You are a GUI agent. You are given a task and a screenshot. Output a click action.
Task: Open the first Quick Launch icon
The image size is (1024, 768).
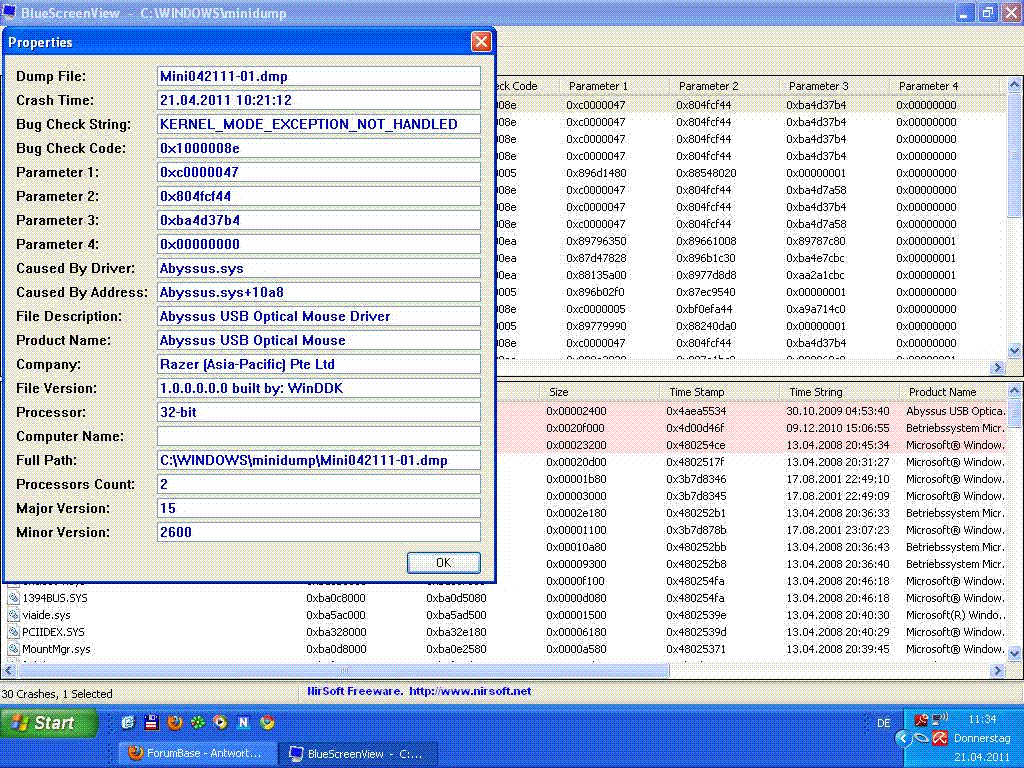[129, 722]
